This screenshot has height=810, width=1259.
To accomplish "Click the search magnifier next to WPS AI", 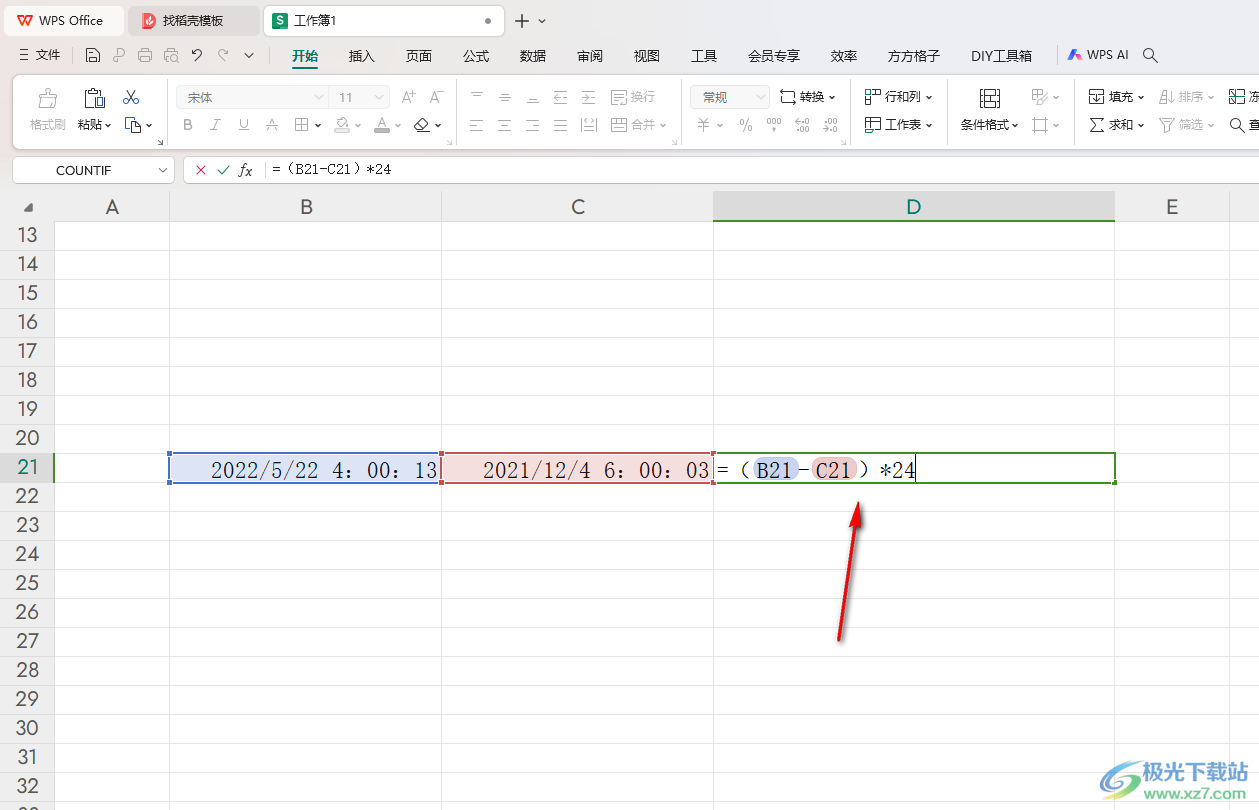I will point(1150,56).
